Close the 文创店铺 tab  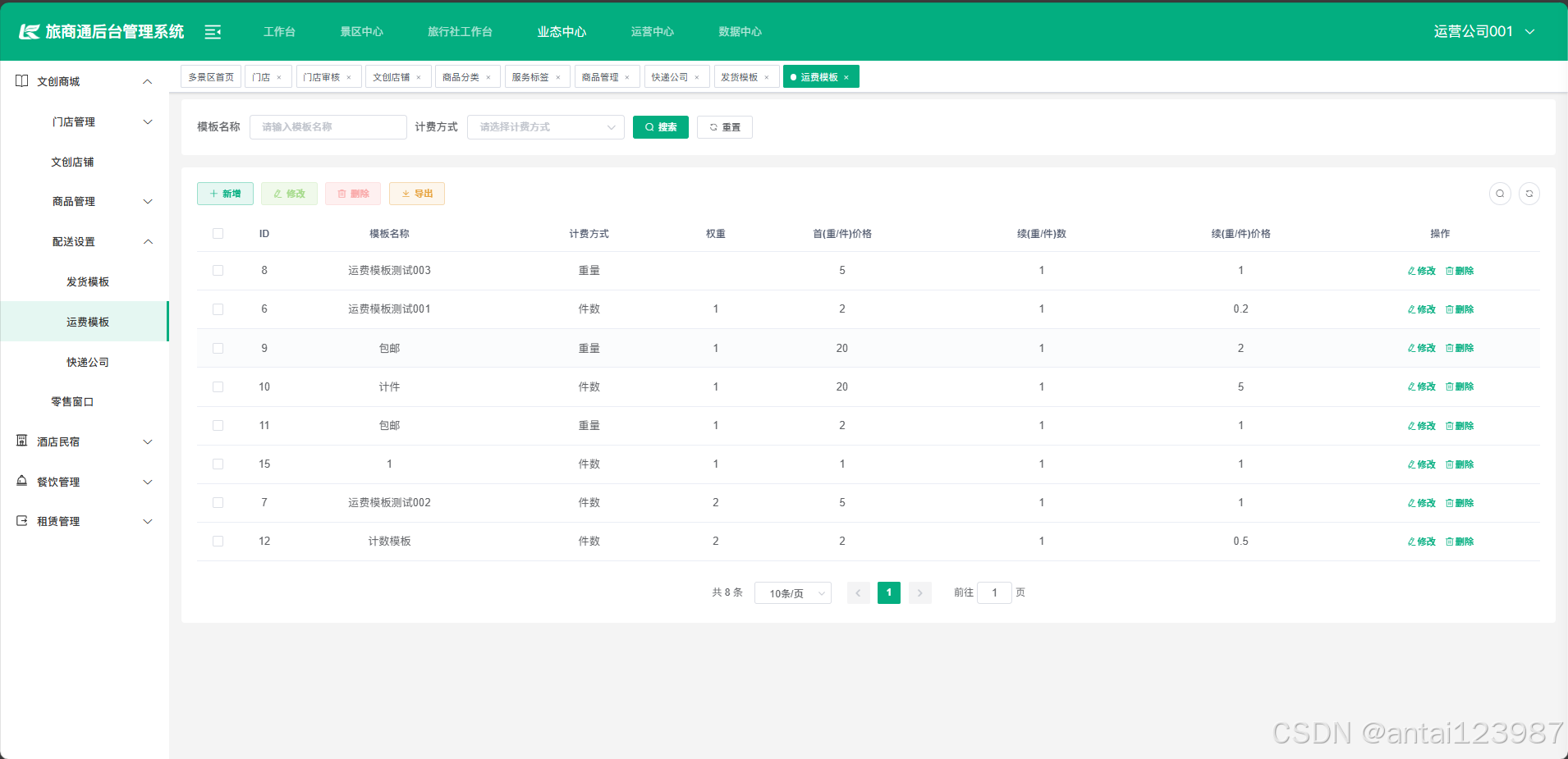point(419,77)
